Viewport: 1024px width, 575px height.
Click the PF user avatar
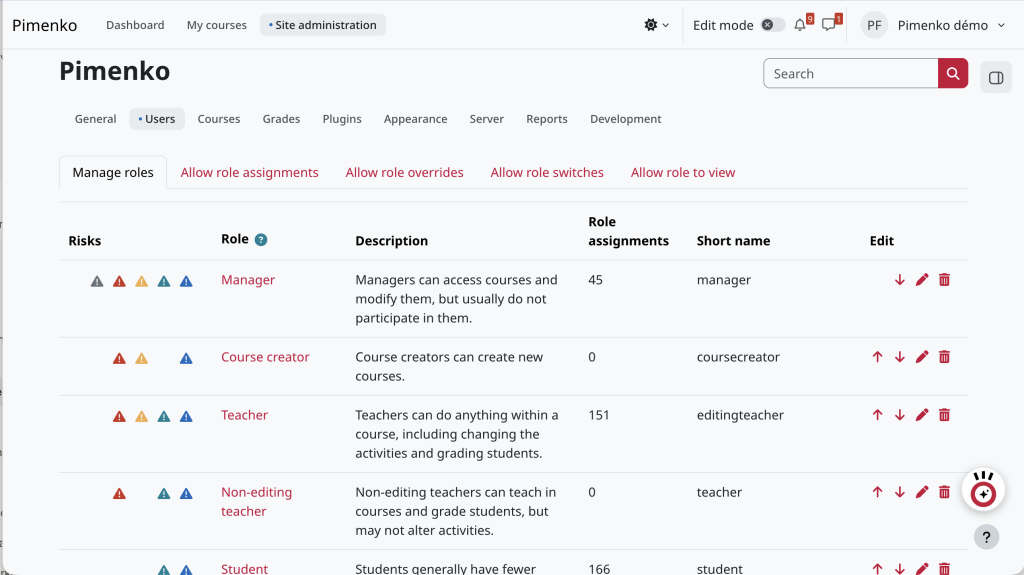click(874, 25)
